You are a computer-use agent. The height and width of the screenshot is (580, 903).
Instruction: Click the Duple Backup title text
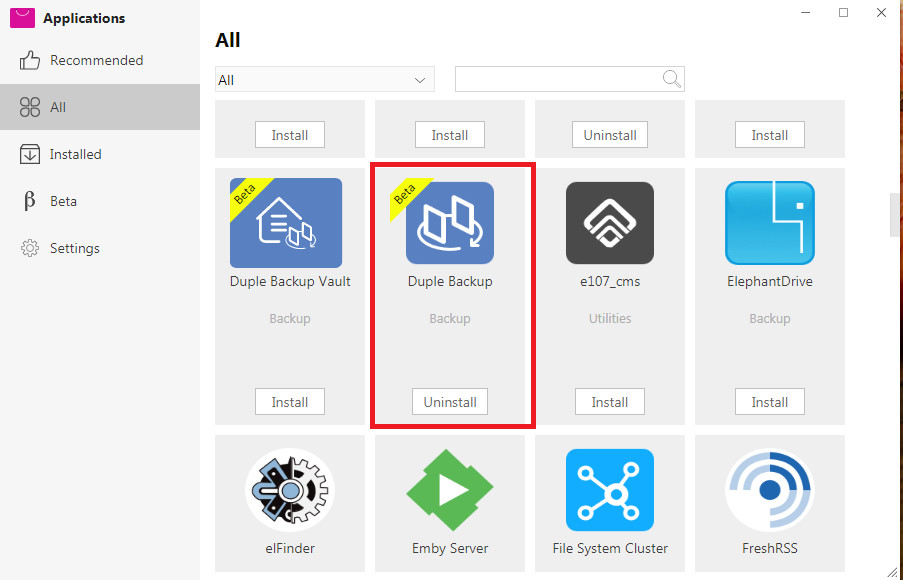point(450,282)
